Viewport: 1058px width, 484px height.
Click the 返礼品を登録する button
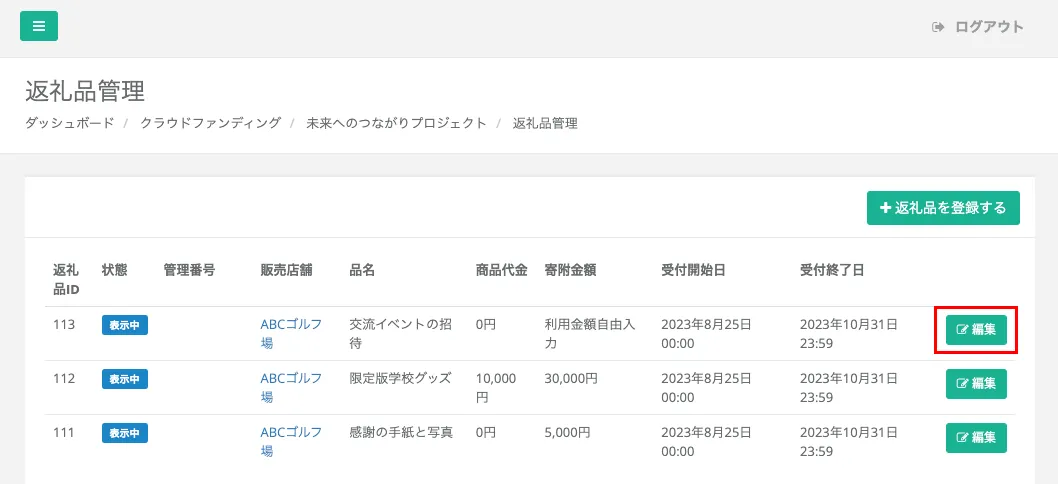943,208
